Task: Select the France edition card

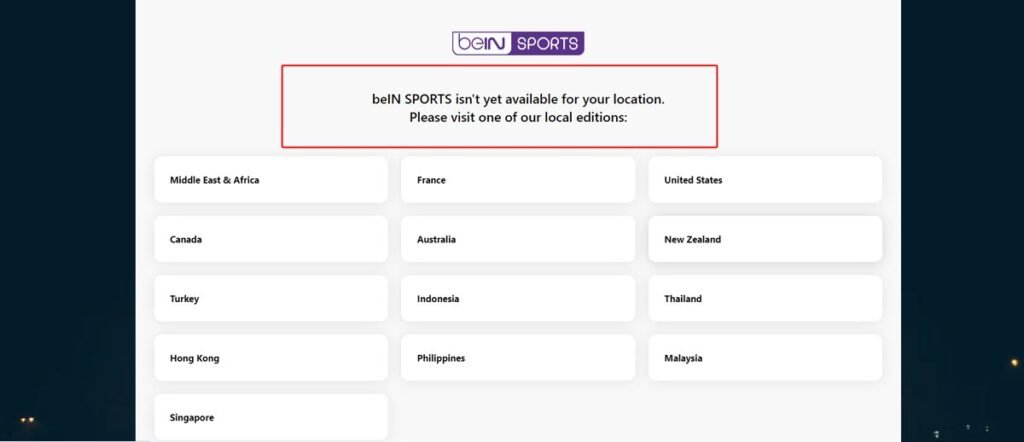Action: 518,180
